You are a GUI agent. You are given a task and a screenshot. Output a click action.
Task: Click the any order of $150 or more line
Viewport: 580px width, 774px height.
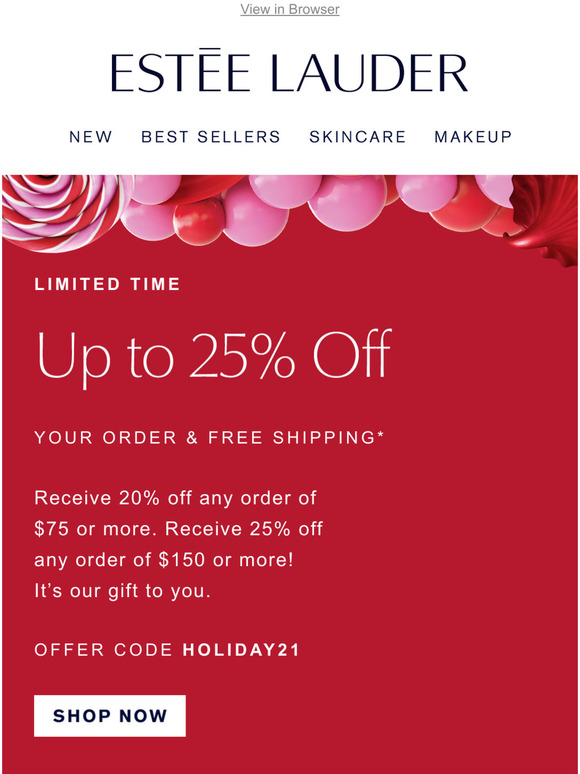coord(164,560)
